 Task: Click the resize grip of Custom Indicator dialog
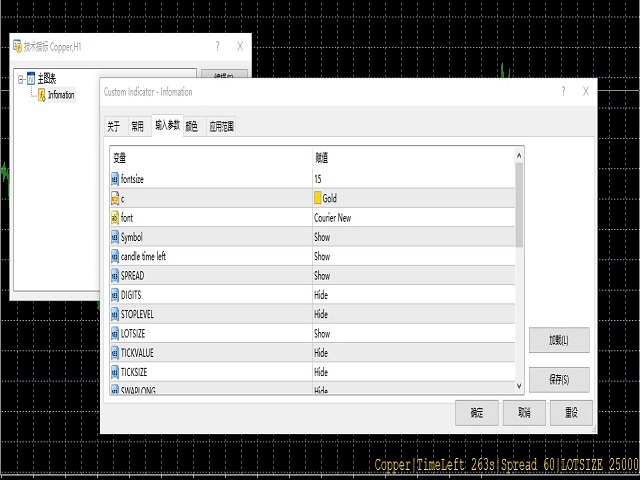pyautogui.click(x=594, y=429)
